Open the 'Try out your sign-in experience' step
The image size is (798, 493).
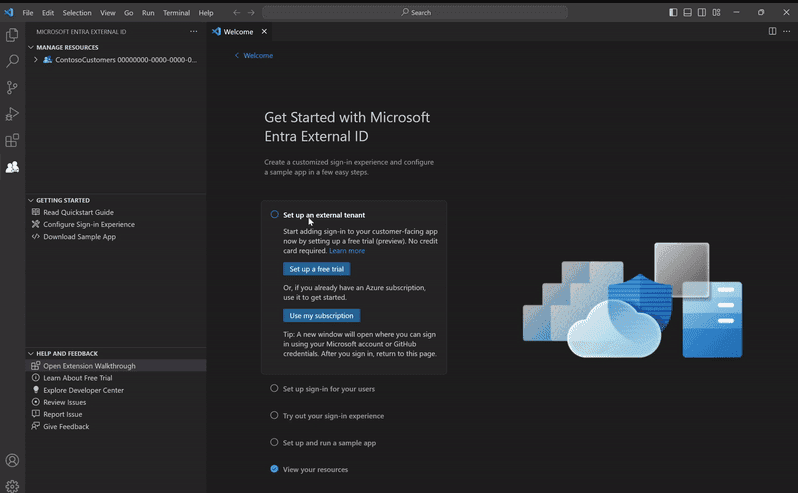pos(333,416)
